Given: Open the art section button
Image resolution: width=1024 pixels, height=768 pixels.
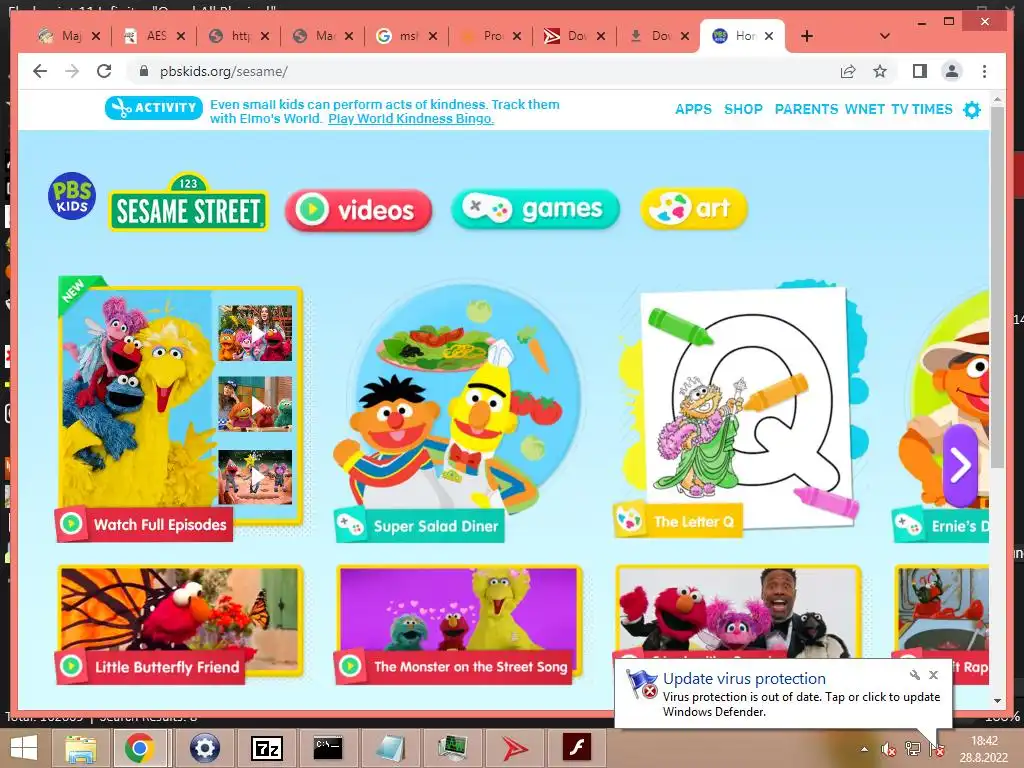Looking at the screenshot, I should [694, 209].
